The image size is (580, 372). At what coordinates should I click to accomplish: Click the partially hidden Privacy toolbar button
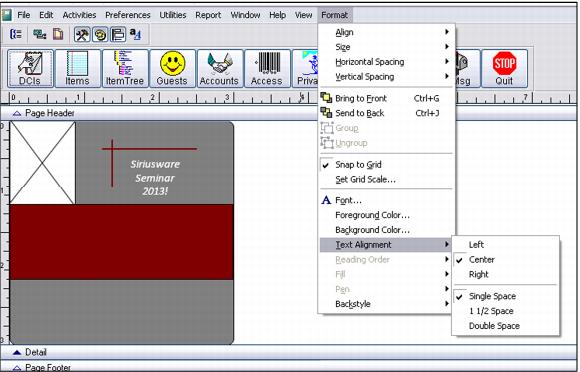pos(306,69)
